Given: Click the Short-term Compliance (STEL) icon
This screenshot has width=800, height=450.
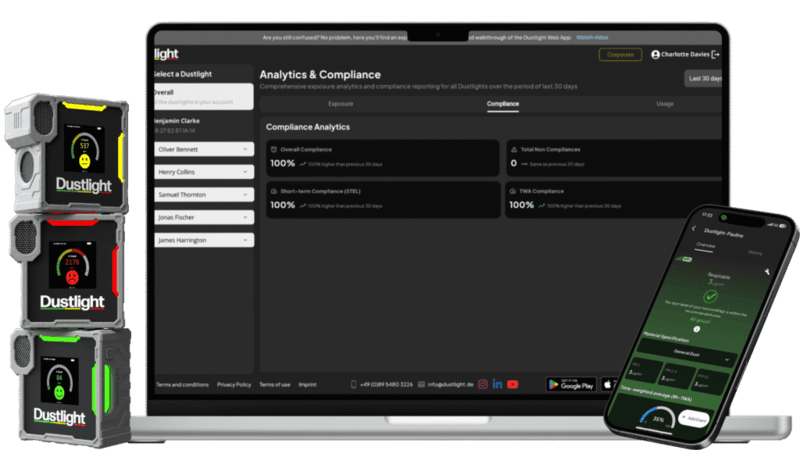Looking at the screenshot, I should pos(273,191).
